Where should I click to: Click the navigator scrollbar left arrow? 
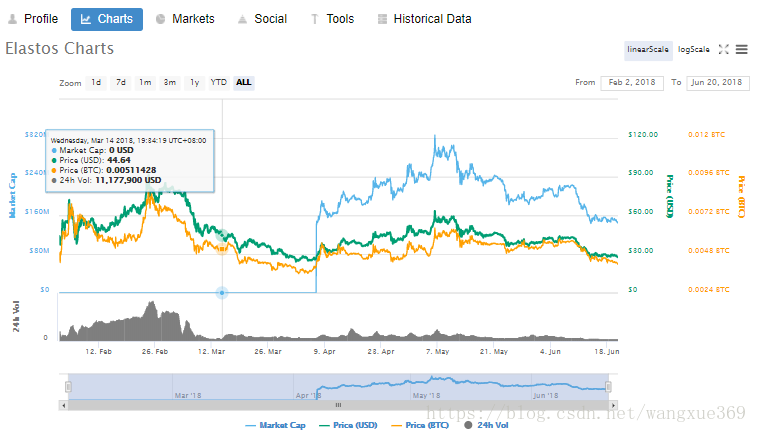[63, 405]
